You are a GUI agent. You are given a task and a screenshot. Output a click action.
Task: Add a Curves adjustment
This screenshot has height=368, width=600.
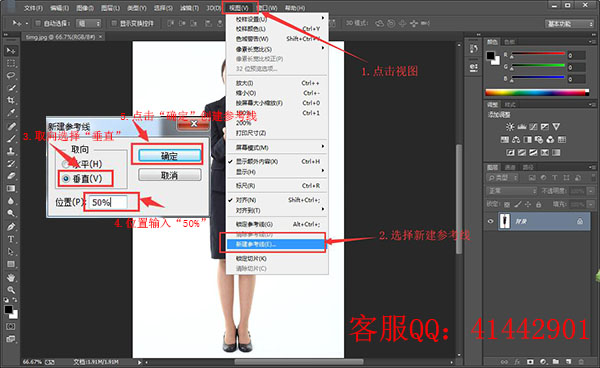click(x=533, y=127)
